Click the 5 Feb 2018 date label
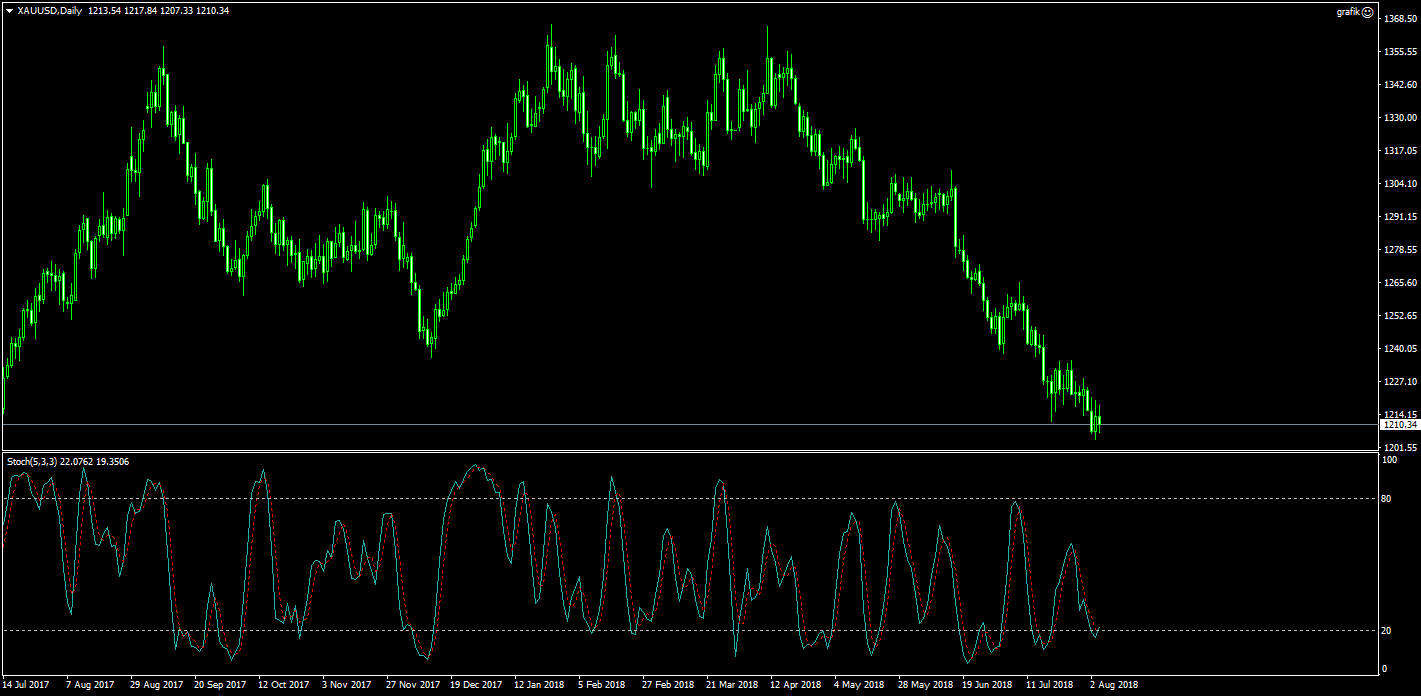Image resolution: width=1421 pixels, height=696 pixels. pos(602,685)
